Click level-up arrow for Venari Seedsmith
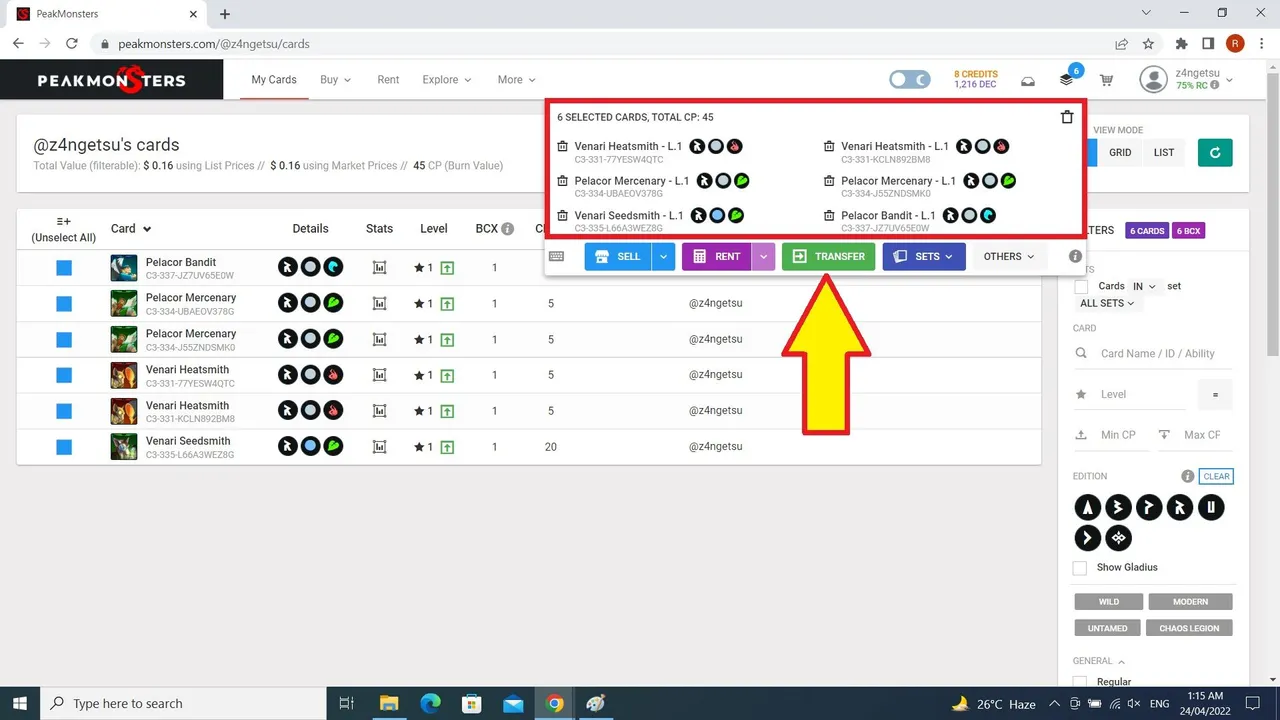This screenshot has height=720, width=1280. (447, 447)
